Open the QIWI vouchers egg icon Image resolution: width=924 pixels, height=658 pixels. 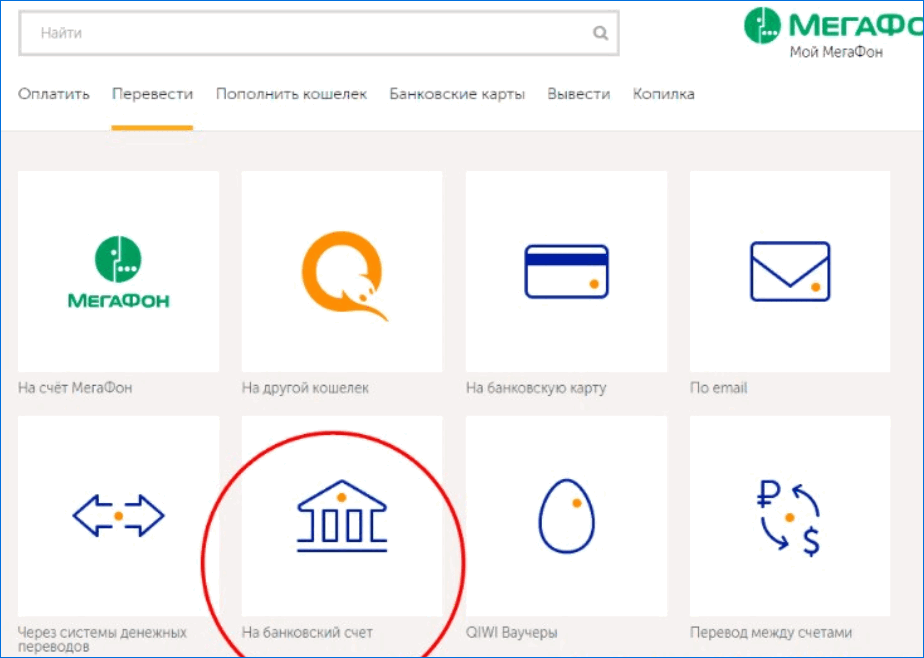point(566,516)
